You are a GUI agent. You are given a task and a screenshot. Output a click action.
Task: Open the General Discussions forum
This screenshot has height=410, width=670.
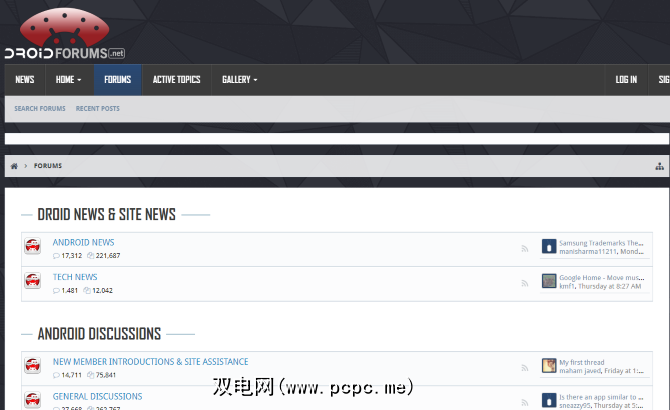point(97,396)
